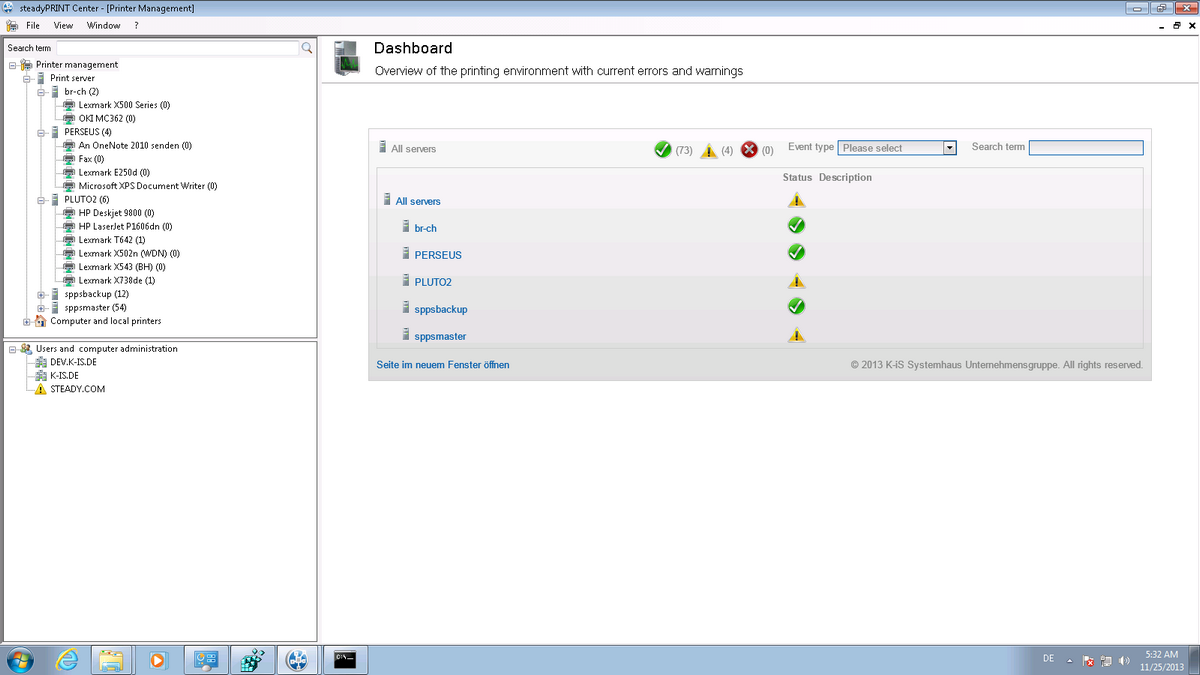Click the Computer and local printers house icon
The image size is (1200, 675).
point(41,321)
